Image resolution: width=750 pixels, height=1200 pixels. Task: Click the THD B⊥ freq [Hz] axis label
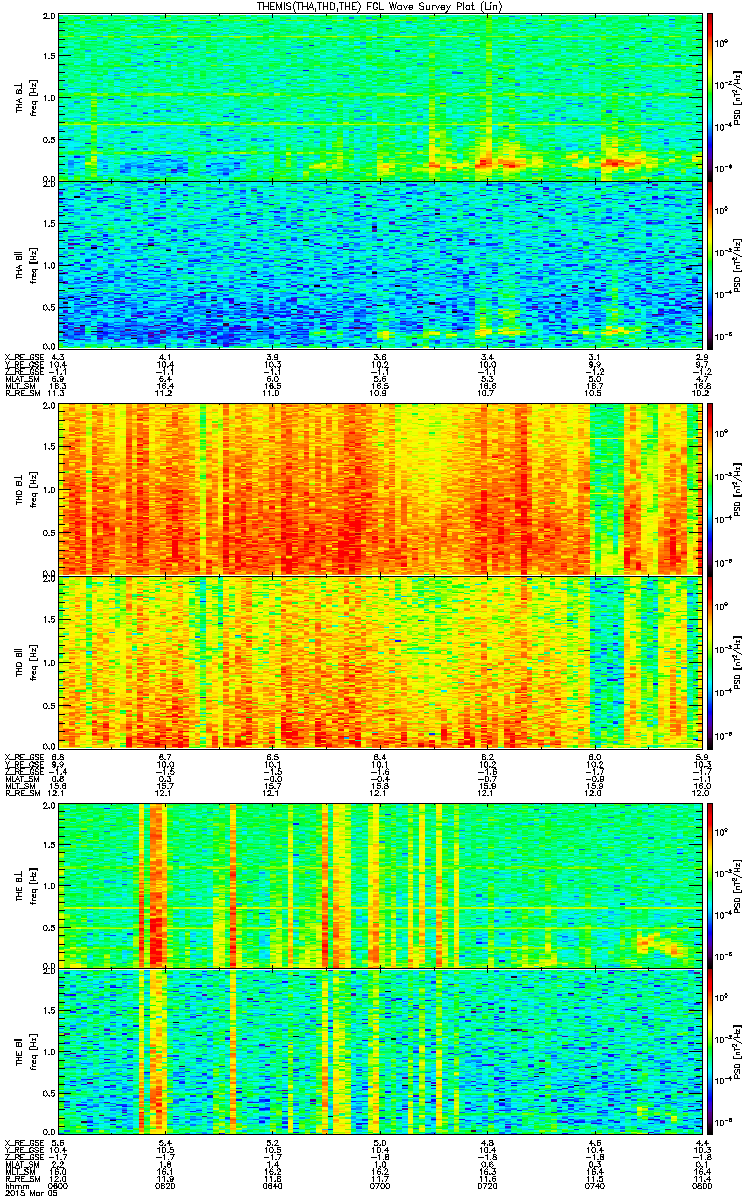26,490
